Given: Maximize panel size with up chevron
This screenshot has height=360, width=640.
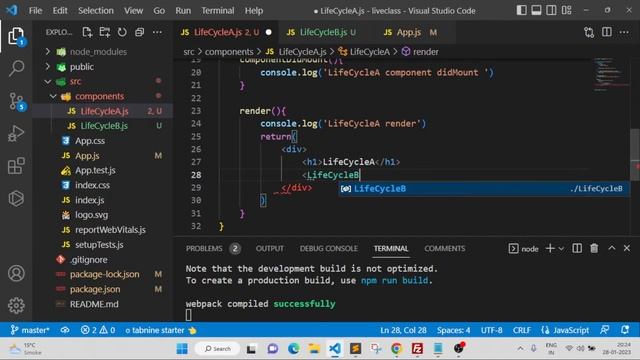Looking at the screenshot, I should click(x=612, y=248).
